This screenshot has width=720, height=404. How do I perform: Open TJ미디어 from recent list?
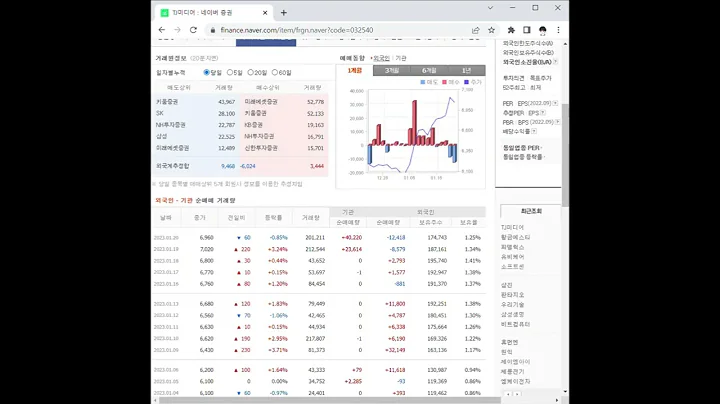click(512, 227)
